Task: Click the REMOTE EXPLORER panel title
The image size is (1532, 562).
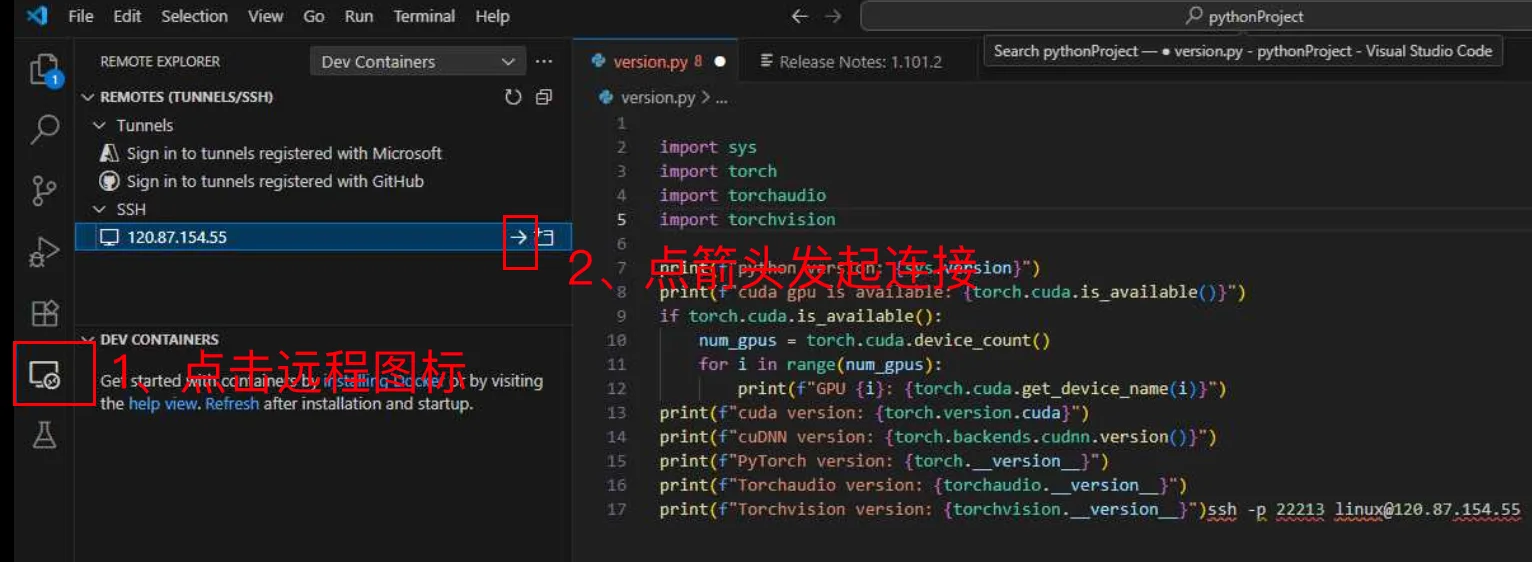Action: click(x=160, y=61)
